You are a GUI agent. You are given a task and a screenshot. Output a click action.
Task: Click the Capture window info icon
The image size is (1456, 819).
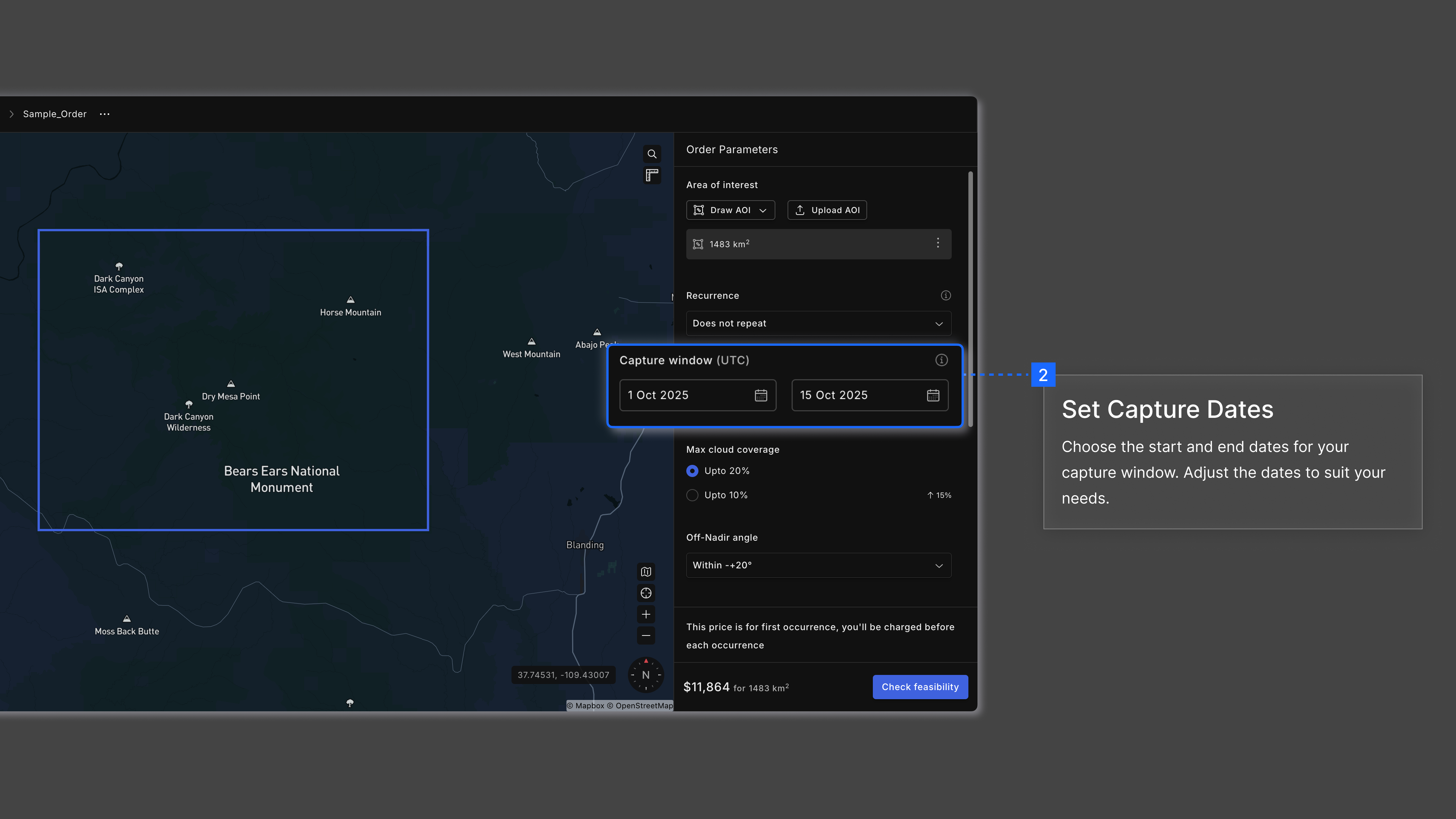[941, 360]
